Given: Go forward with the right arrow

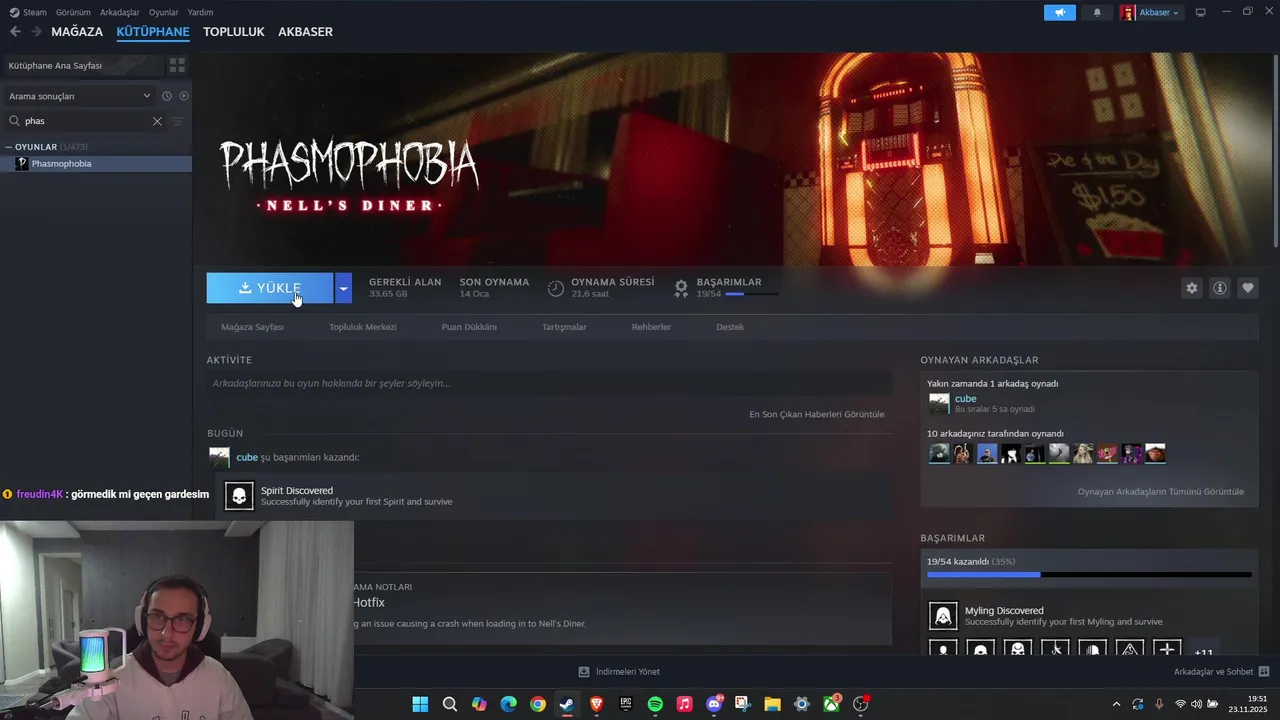Looking at the screenshot, I should point(36,31).
